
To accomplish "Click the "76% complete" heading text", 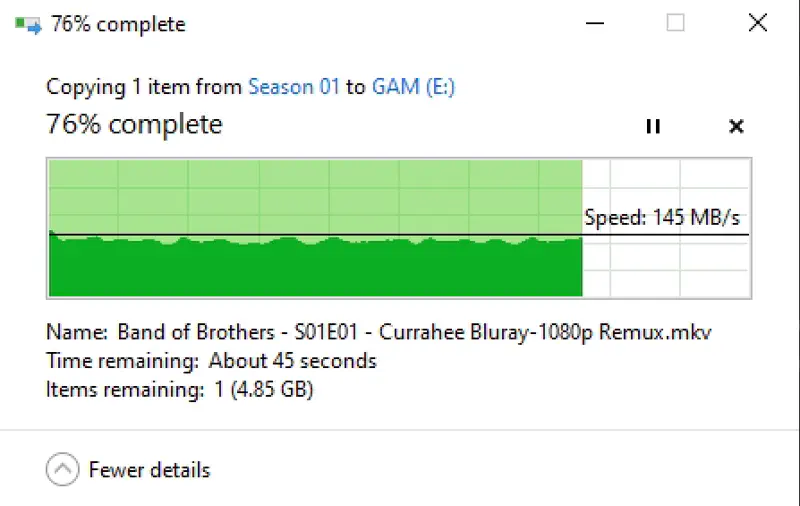I will (x=134, y=125).
